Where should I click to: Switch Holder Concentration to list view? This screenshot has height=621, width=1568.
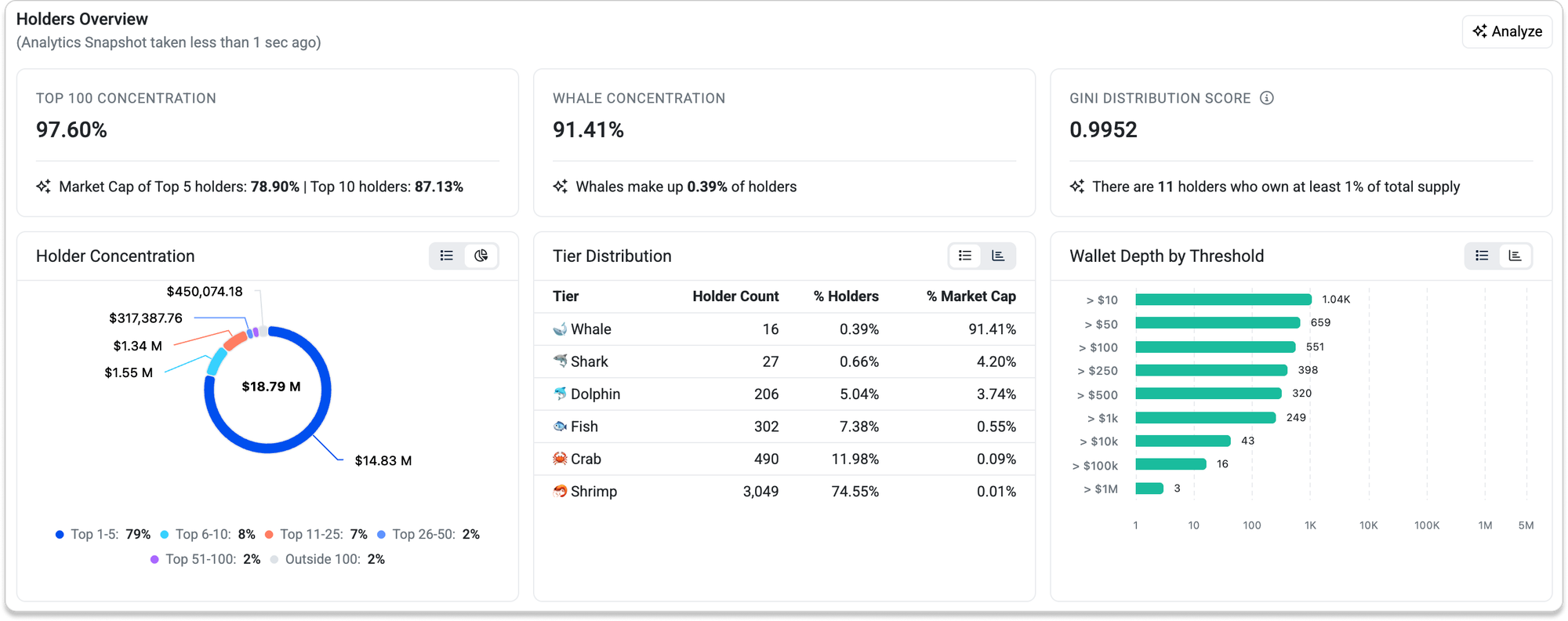tap(447, 256)
